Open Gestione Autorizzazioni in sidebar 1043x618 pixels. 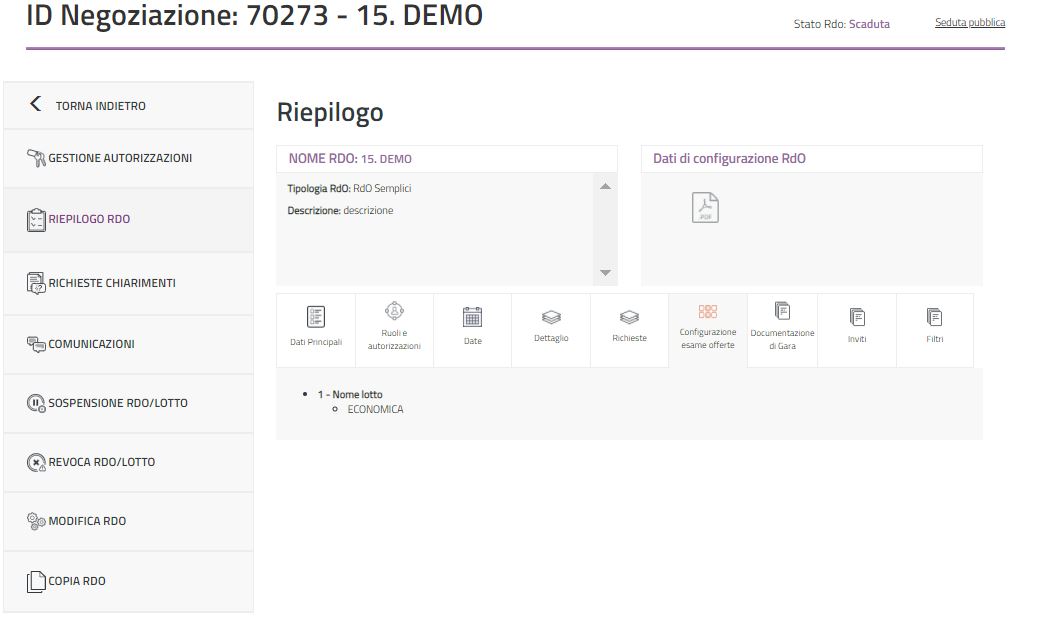click(120, 158)
